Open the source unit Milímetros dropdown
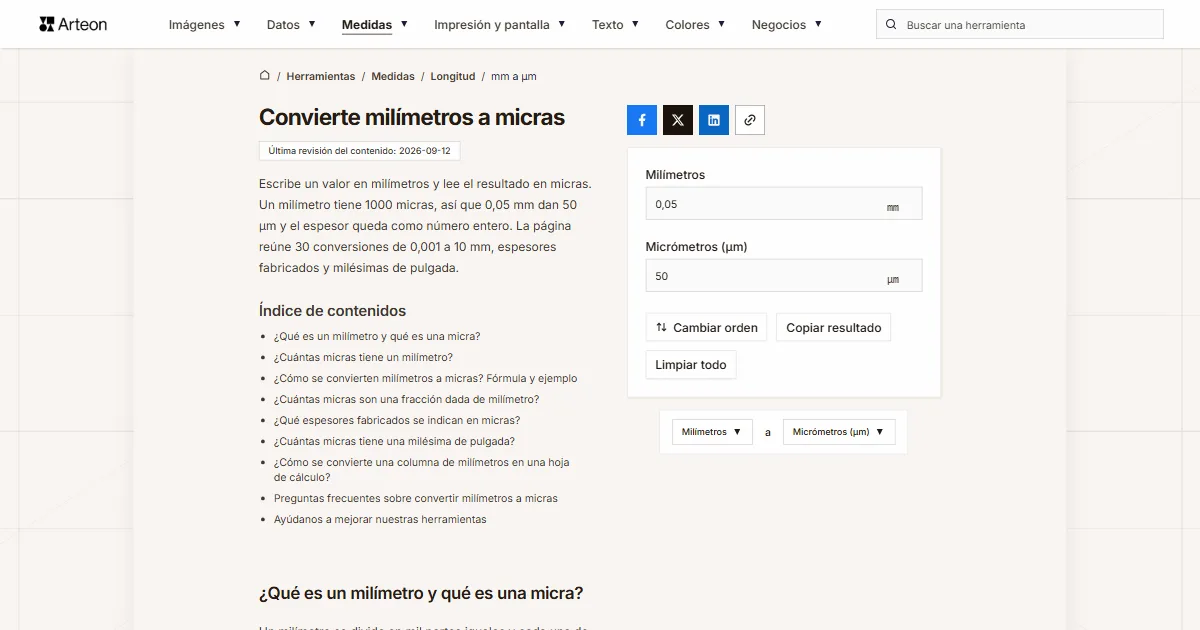This screenshot has height=630, width=1200. click(712, 432)
